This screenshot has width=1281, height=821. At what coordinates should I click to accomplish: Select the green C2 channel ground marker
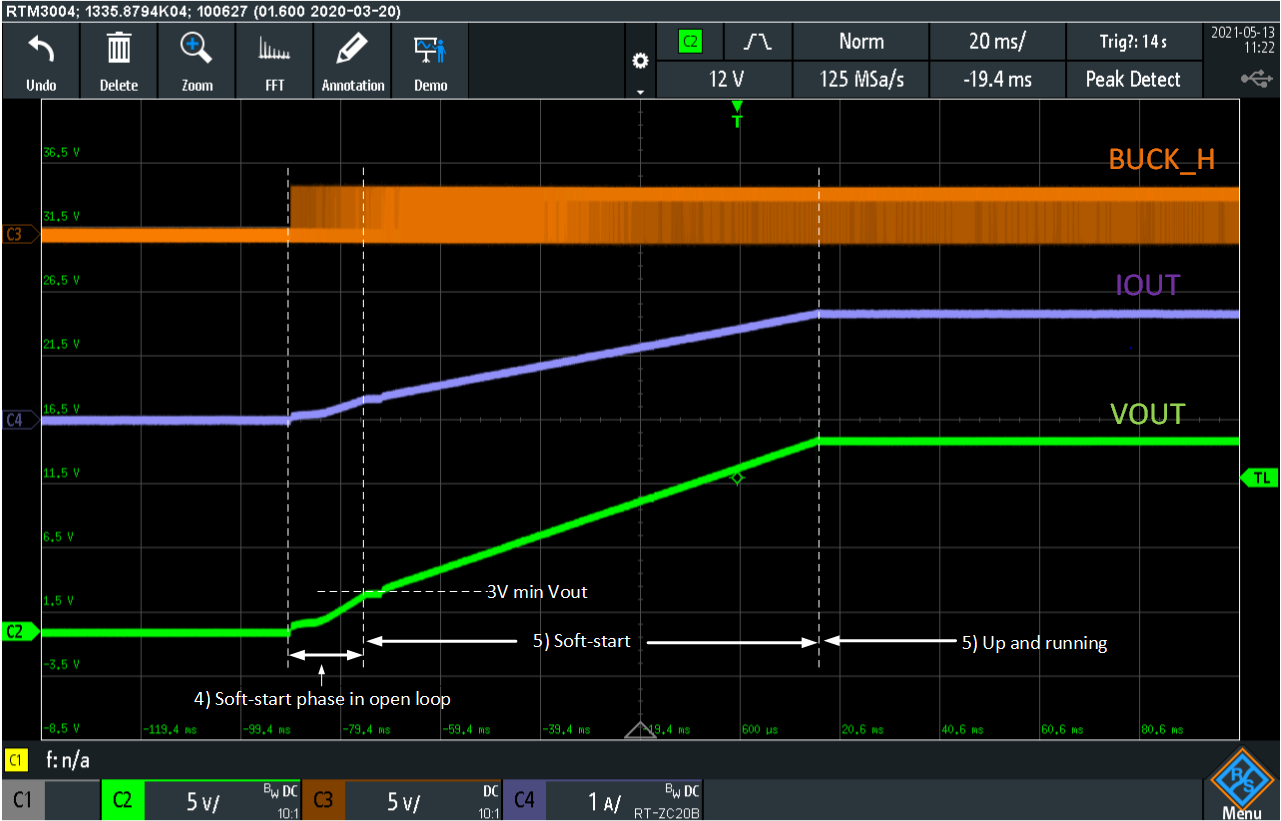click(x=20, y=631)
